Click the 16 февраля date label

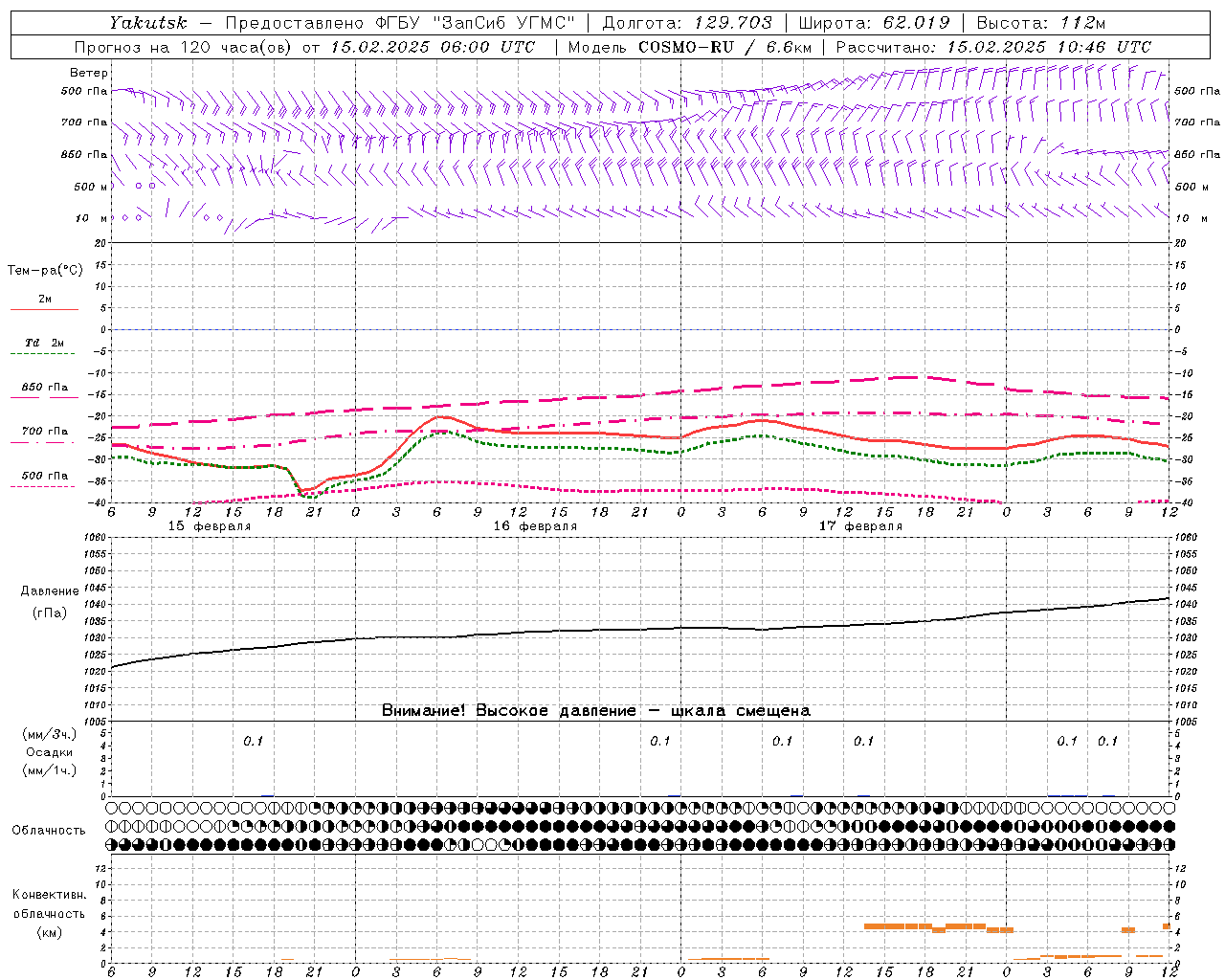[535, 526]
